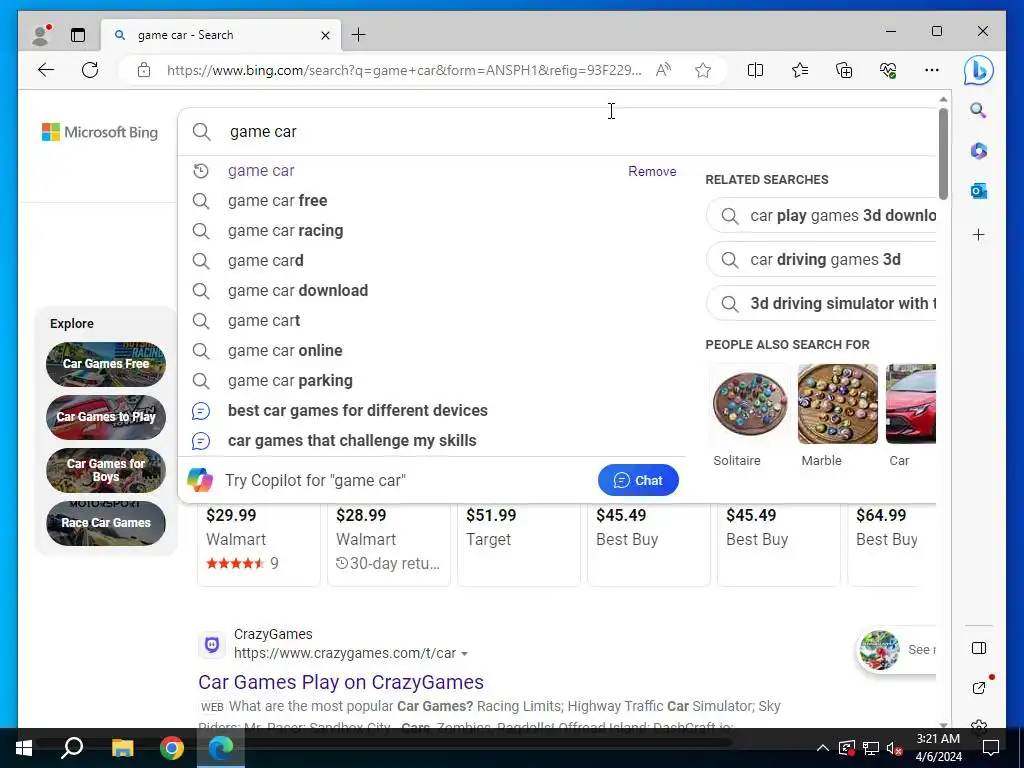Open a new tab with plus button

pyautogui.click(x=359, y=35)
